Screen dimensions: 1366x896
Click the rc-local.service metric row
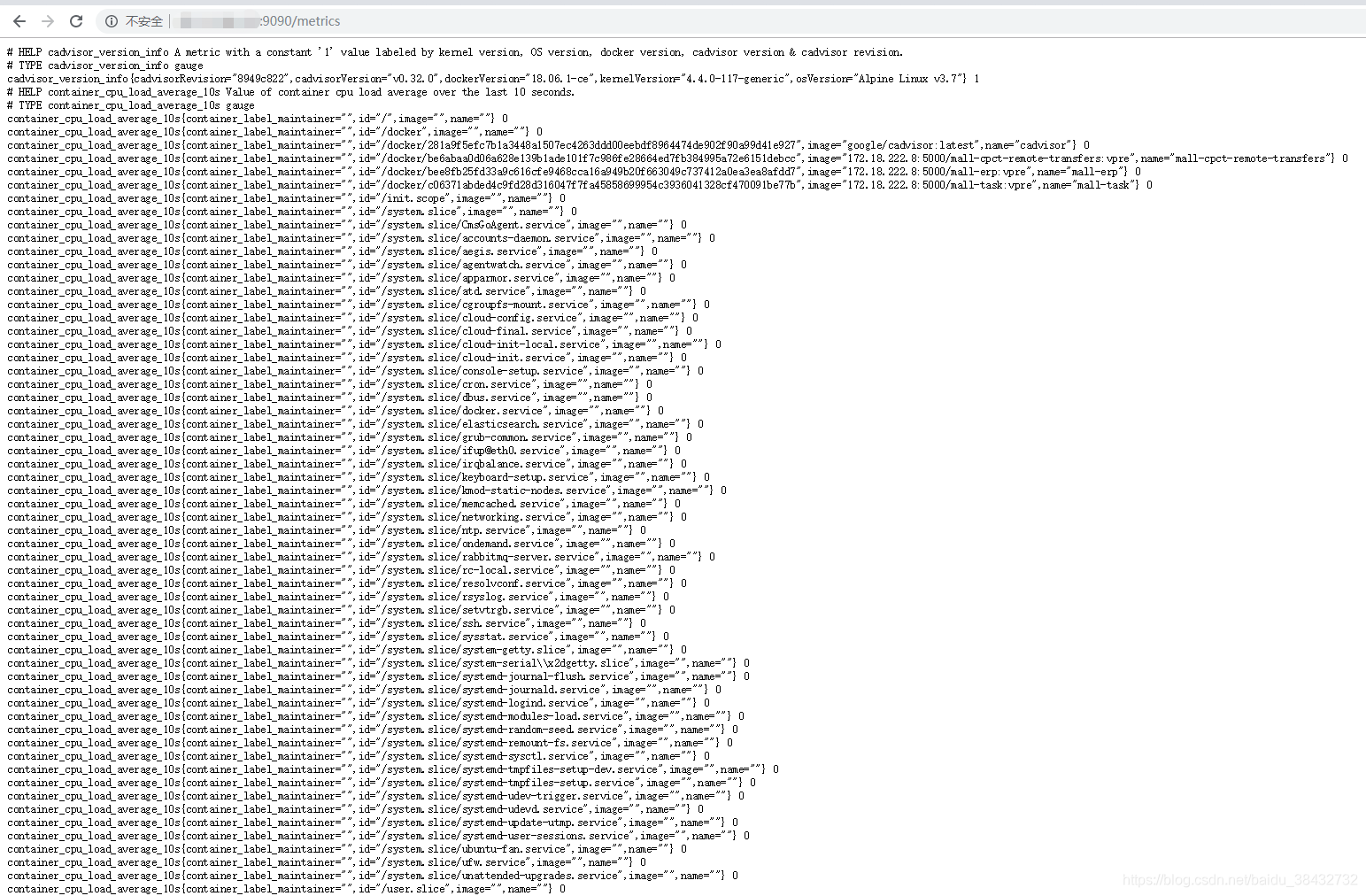click(341, 570)
